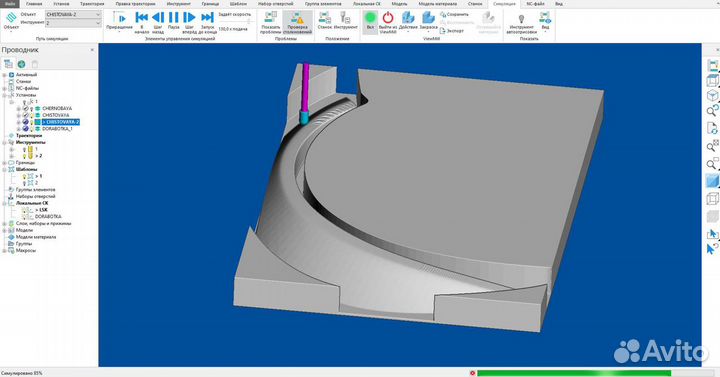Click the wireframe view icon in the view toolbar
Image resolution: width=720 pixels, height=377 pixels.
(x=712, y=199)
